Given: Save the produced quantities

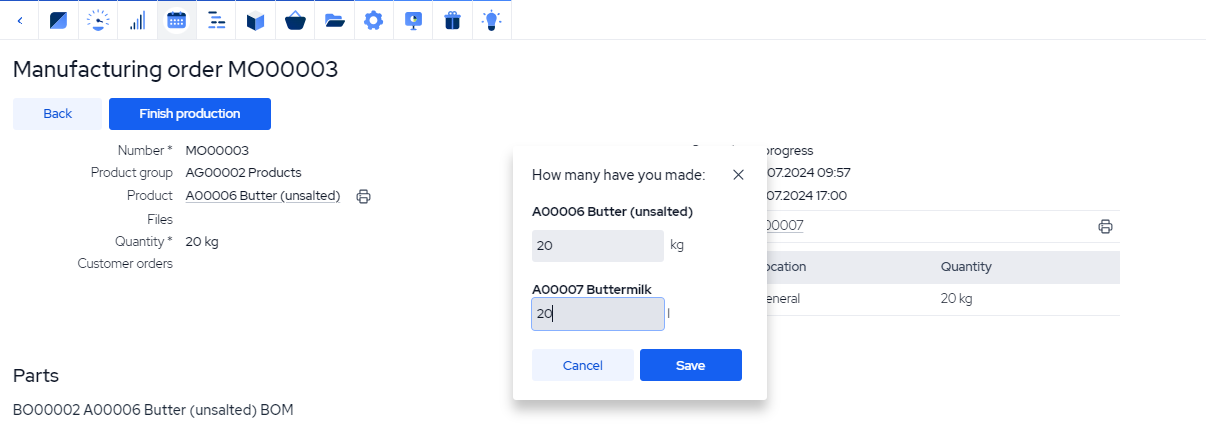Looking at the screenshot, I should pyautogui.click(x=690, y=365).
